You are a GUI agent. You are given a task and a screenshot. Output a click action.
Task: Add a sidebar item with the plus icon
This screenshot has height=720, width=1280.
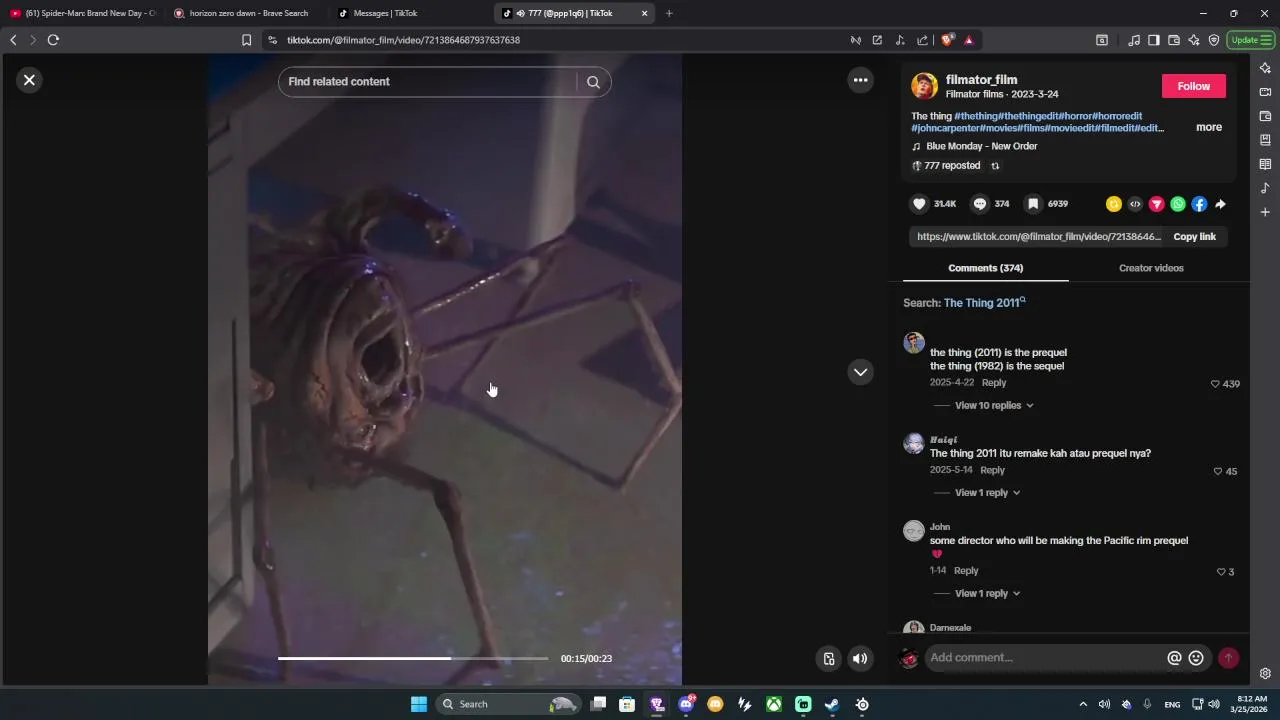click(x=1265, y=212)
